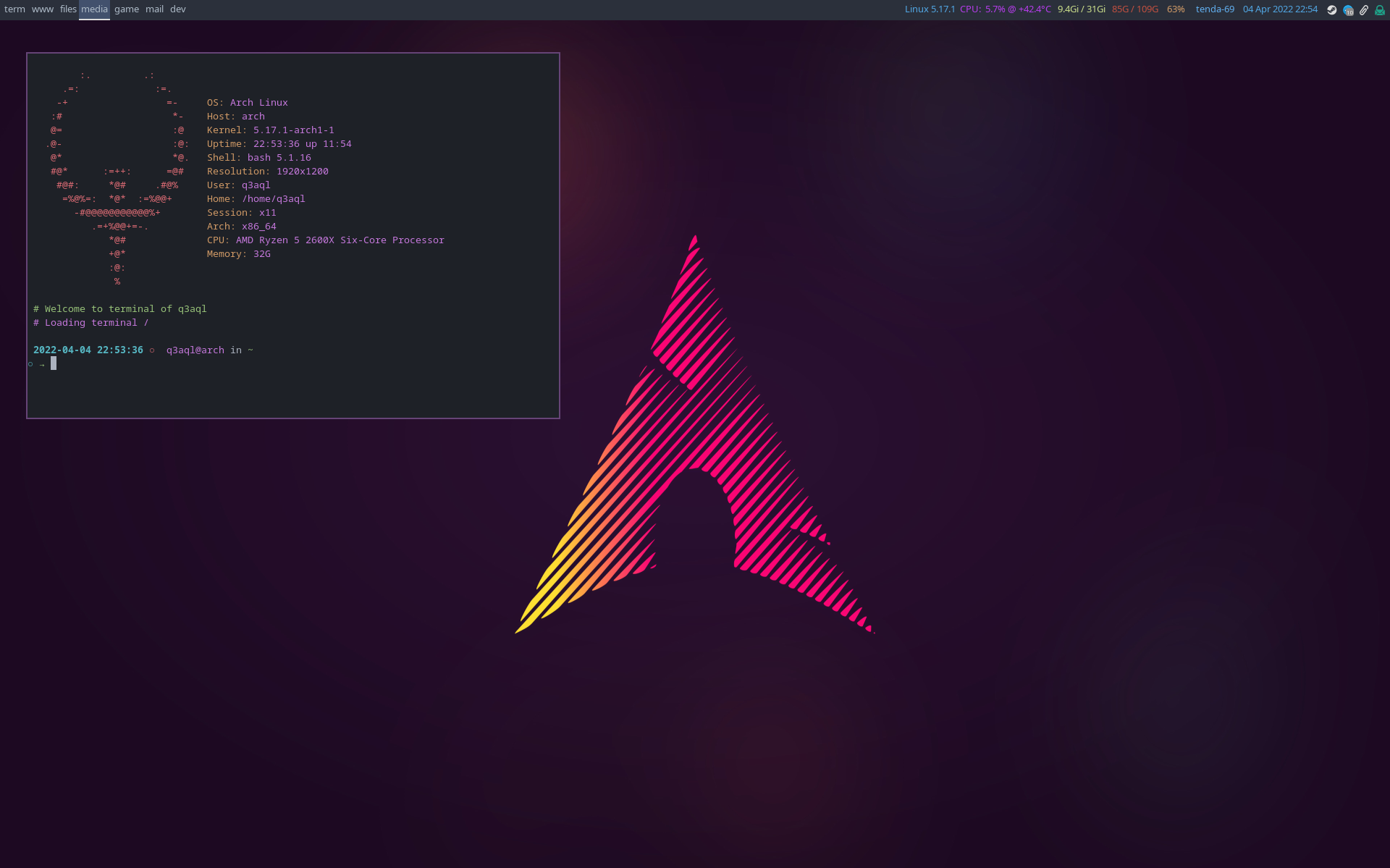The height and width of the screenshot is (868, 1390).
Task: Click the OS: Arch Linux line
Action: pyautogui.click(x=248, y=103)
